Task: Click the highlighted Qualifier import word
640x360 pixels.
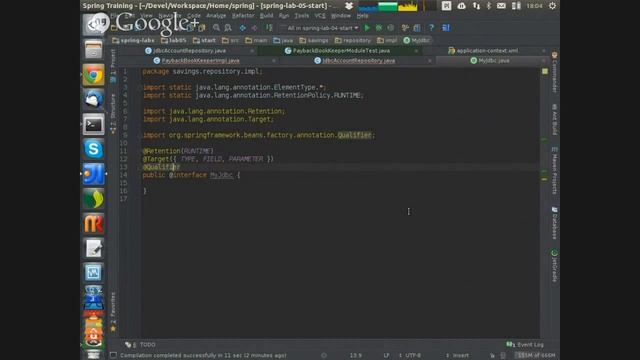Action: (355, 135)
